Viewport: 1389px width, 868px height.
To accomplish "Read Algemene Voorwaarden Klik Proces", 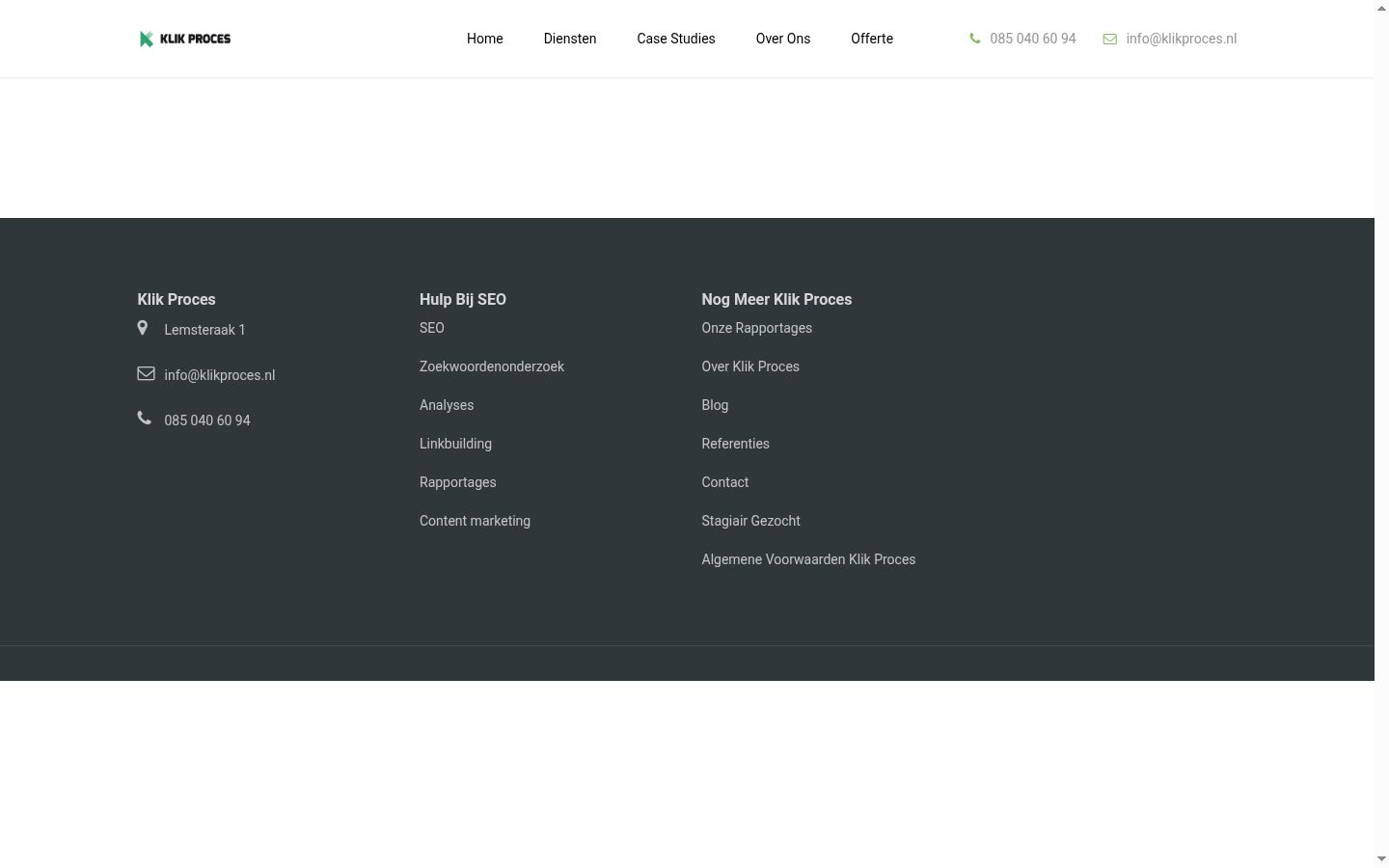I will (x=809, y=559).
